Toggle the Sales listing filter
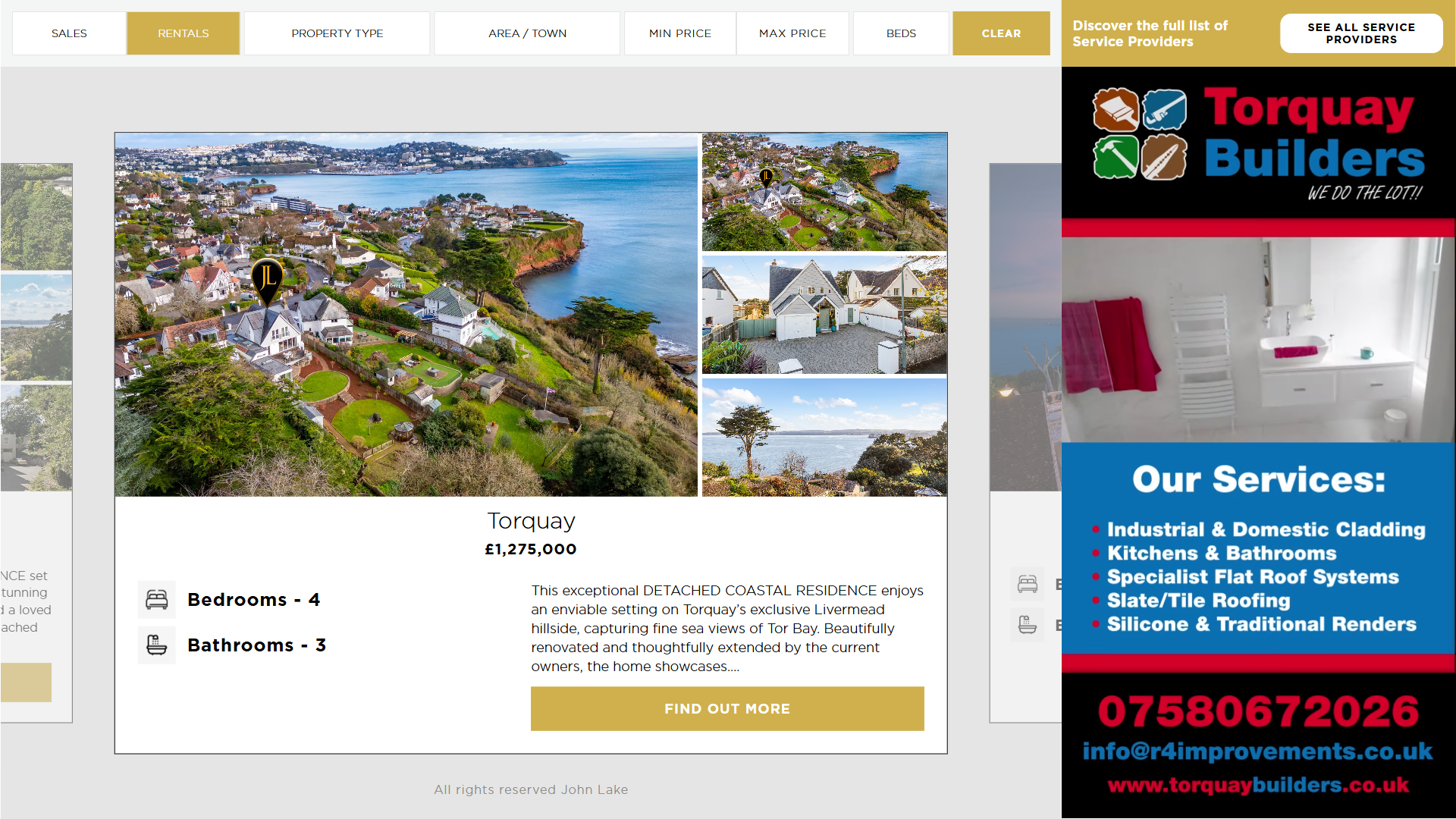 click(69, 33)
